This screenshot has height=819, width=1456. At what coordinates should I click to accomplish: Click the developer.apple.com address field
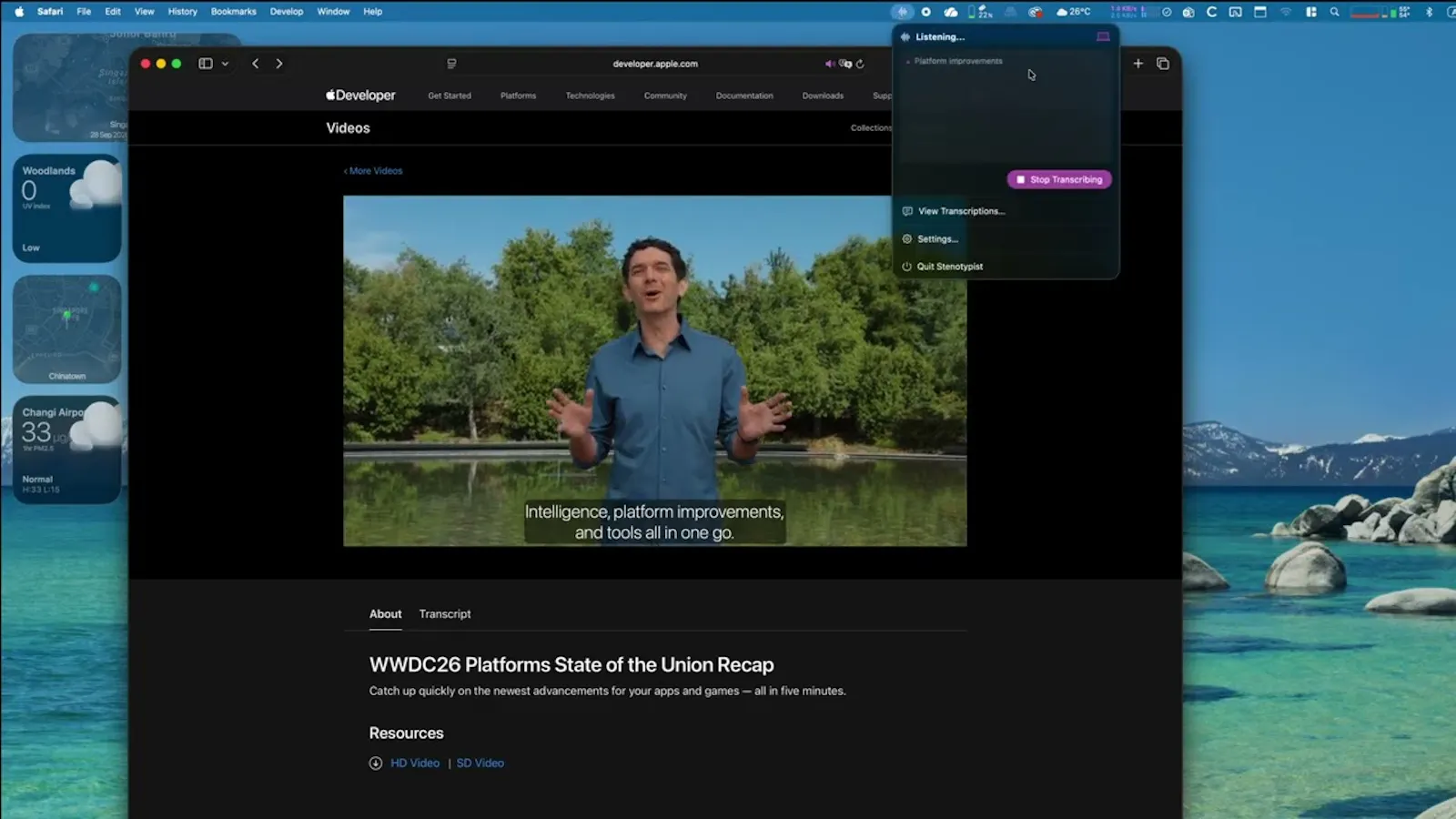tap(655, 64)
